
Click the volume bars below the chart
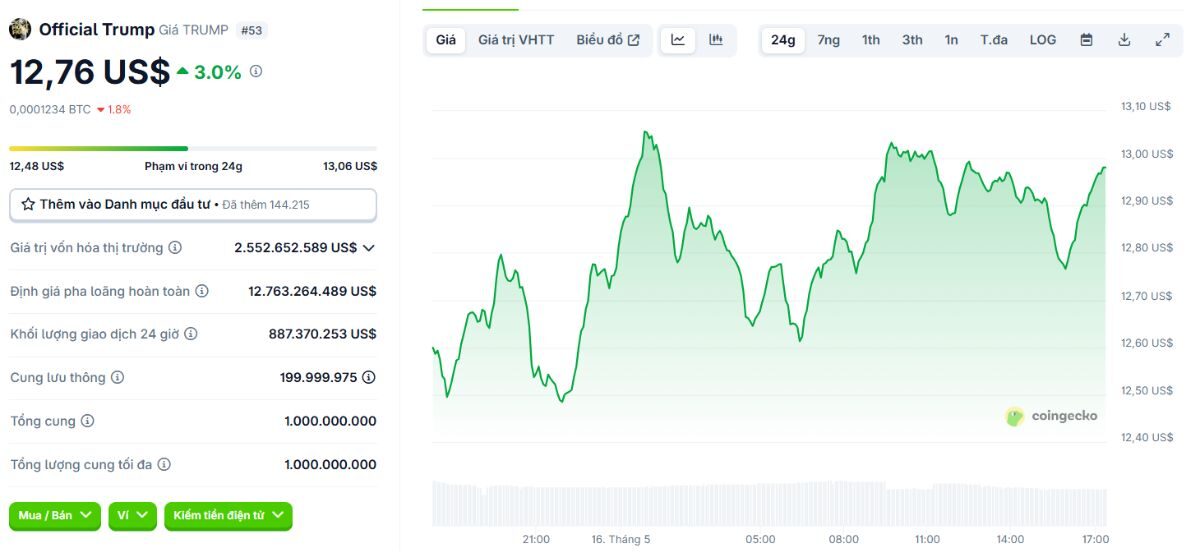pos(769,503)
